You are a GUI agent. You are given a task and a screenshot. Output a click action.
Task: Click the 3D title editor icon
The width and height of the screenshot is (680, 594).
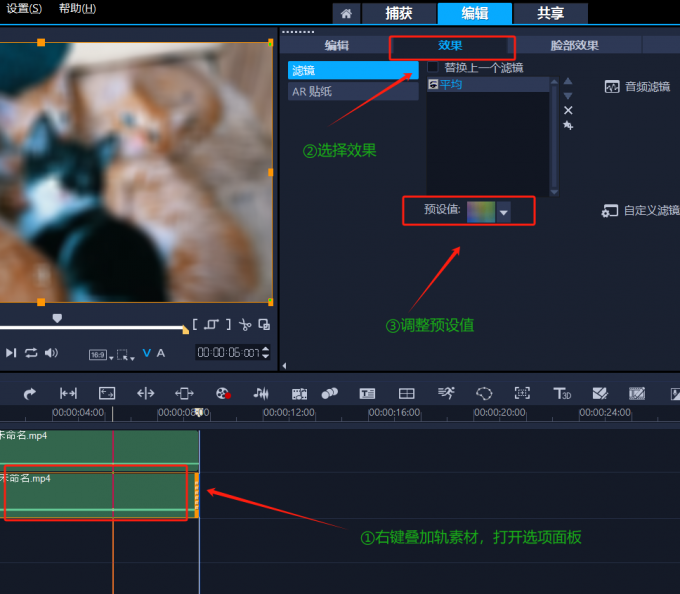click(562, 393)
